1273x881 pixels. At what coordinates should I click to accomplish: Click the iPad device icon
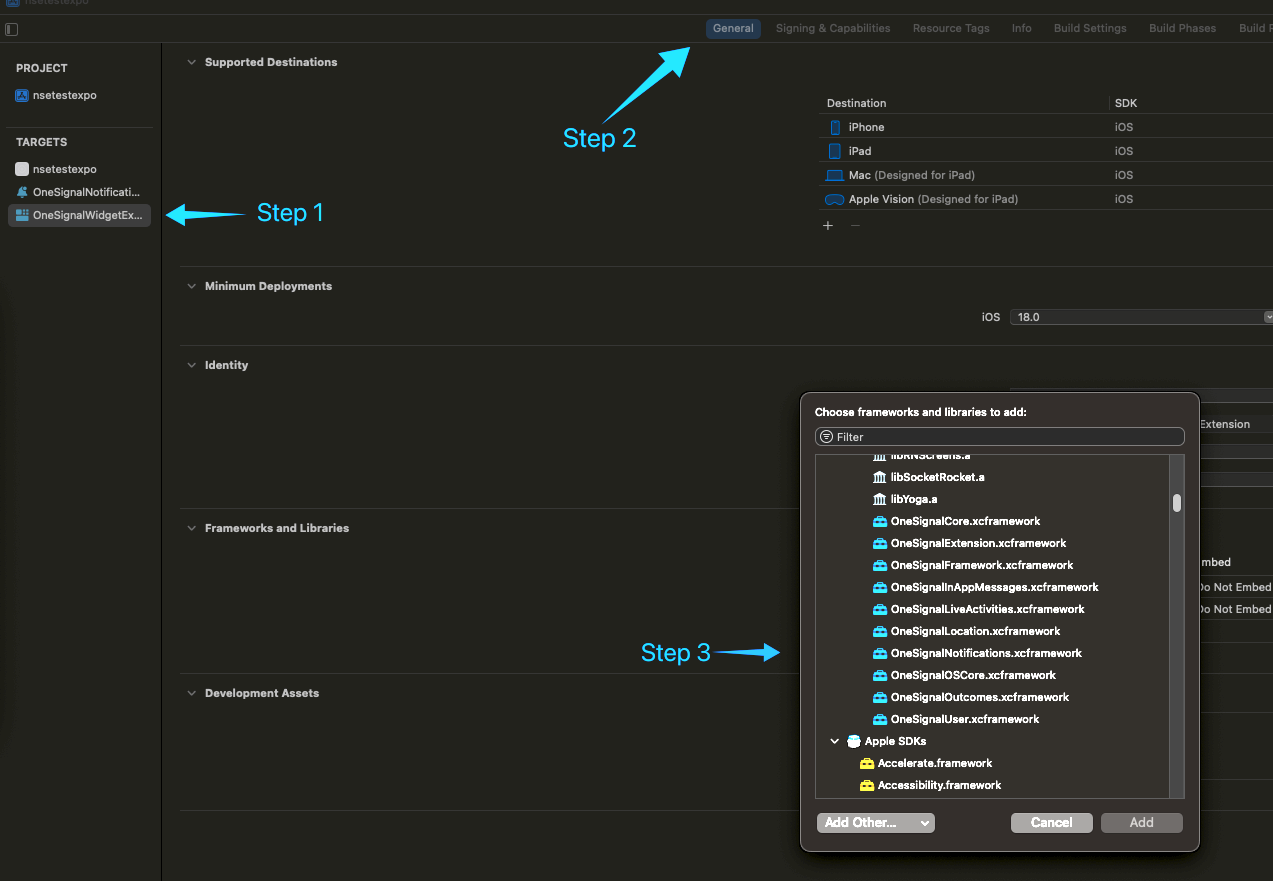click(x=835, y=151)
